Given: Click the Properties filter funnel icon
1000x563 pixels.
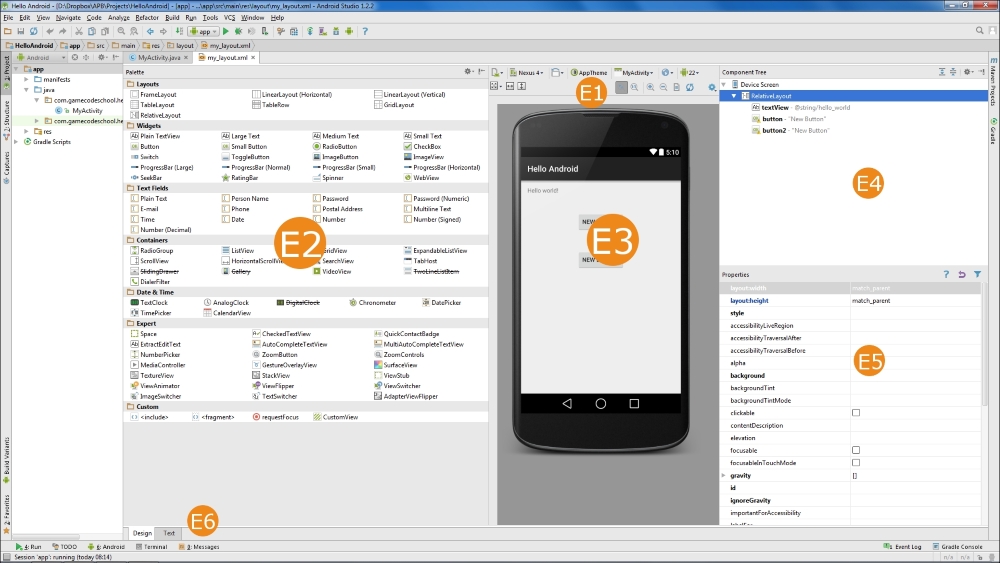Looking at the screenshot, I should tap(977, 274).
